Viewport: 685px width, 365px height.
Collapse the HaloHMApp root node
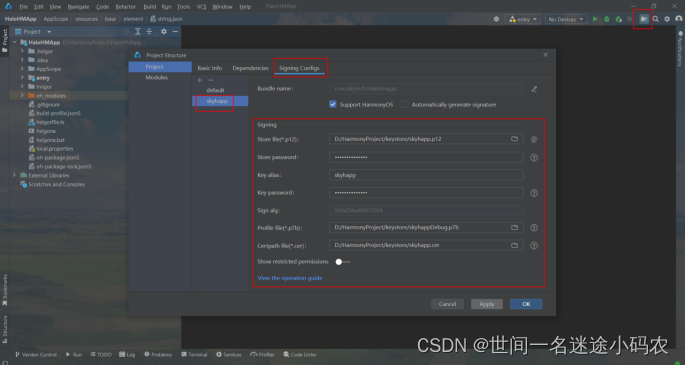tap(15, 42)
